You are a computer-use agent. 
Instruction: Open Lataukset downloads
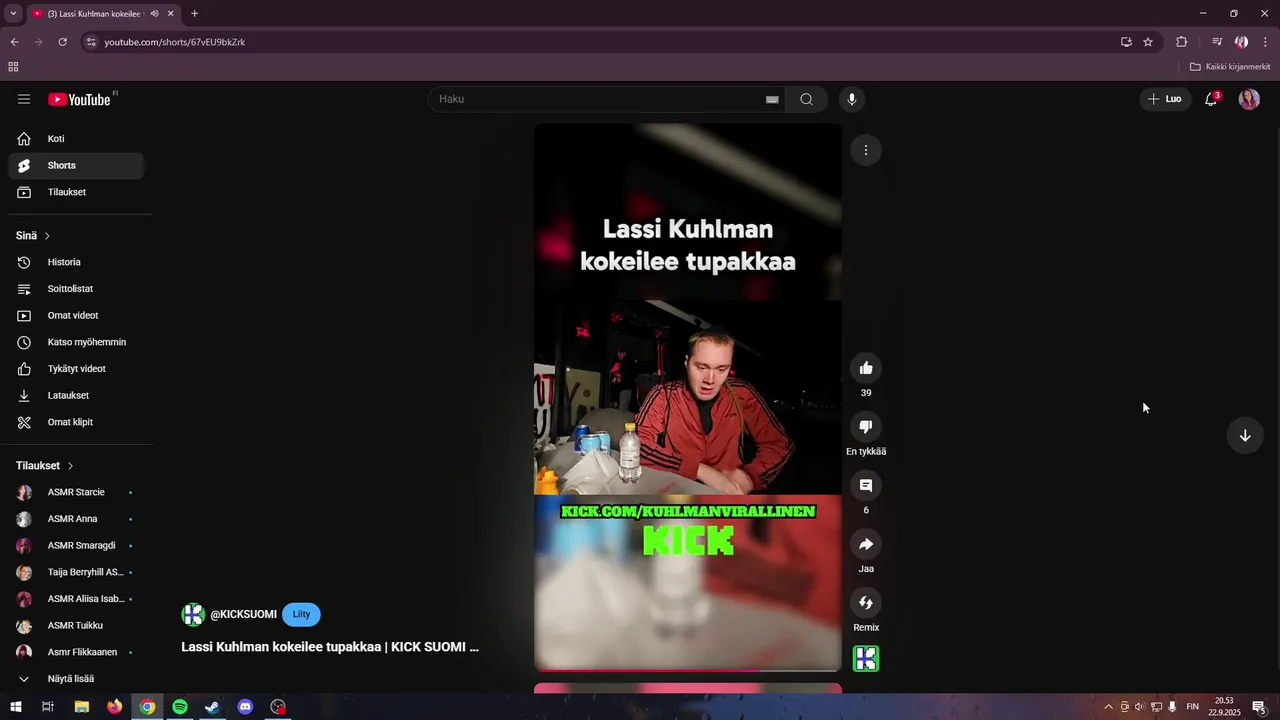(76, 395)
